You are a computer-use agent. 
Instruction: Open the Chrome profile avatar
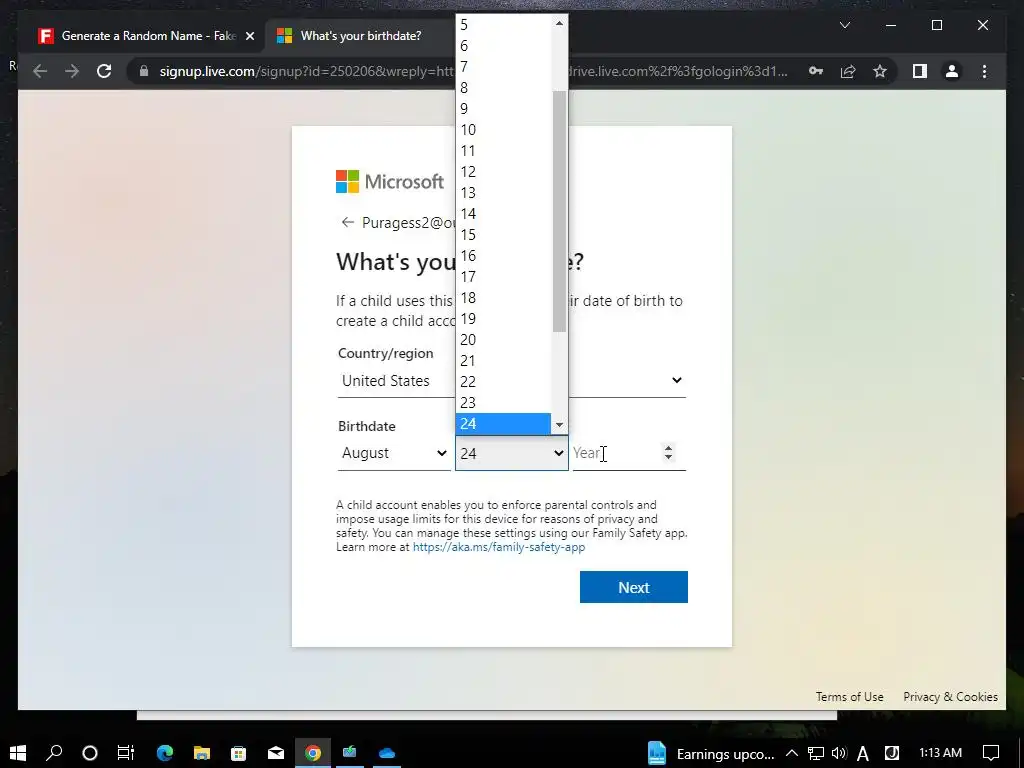pyautogui.click(x=952, y=71)
